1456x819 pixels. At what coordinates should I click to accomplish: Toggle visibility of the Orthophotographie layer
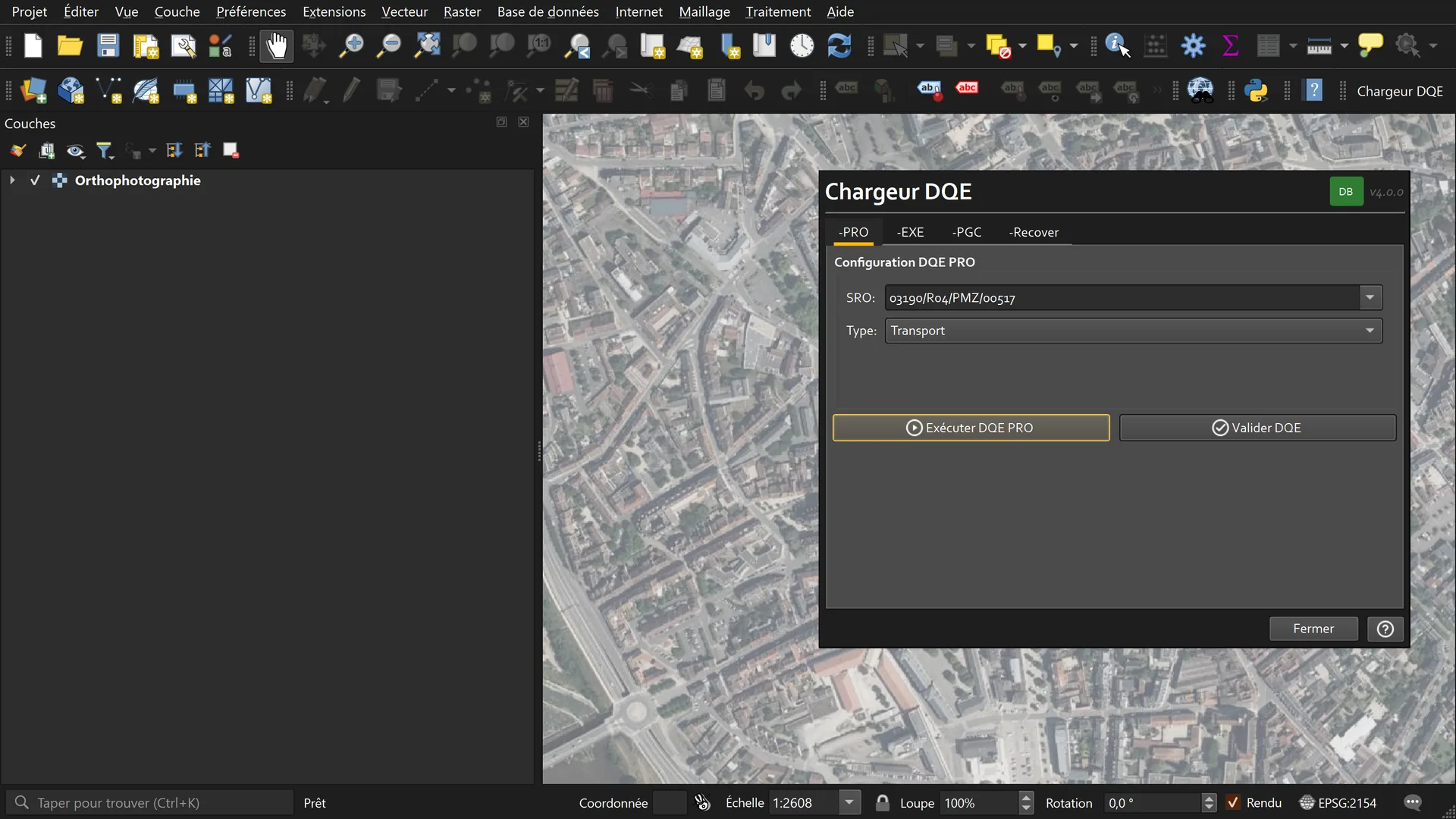pyautogui.click(x=35, y=180)
